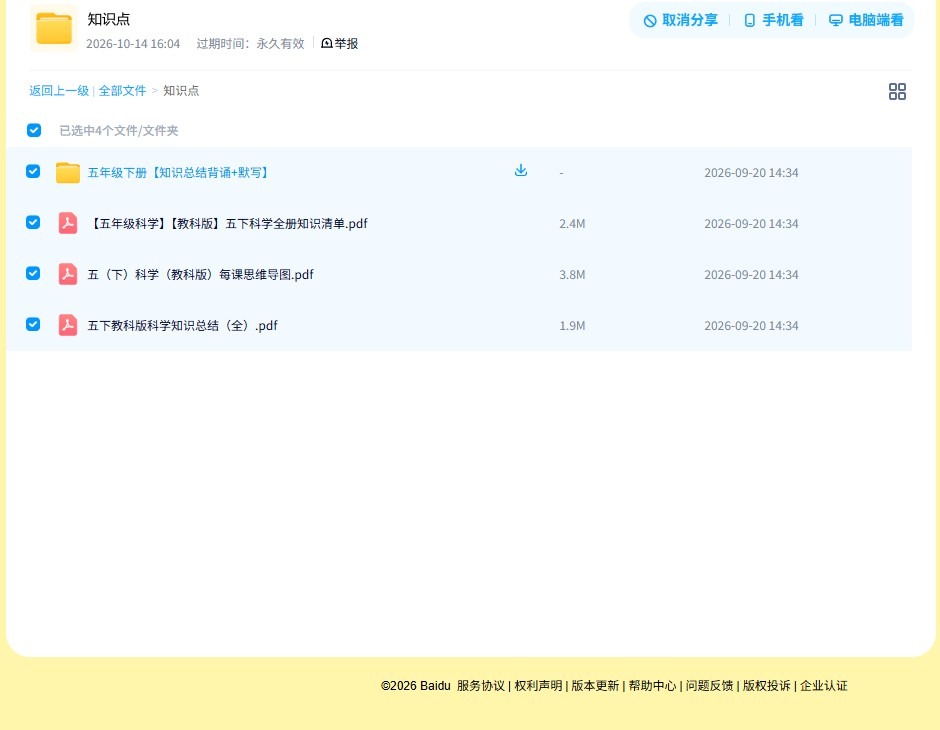Open 电脑端看 desktop viewing option
This screenshot has width=940, height=730.
pos(866,20)
